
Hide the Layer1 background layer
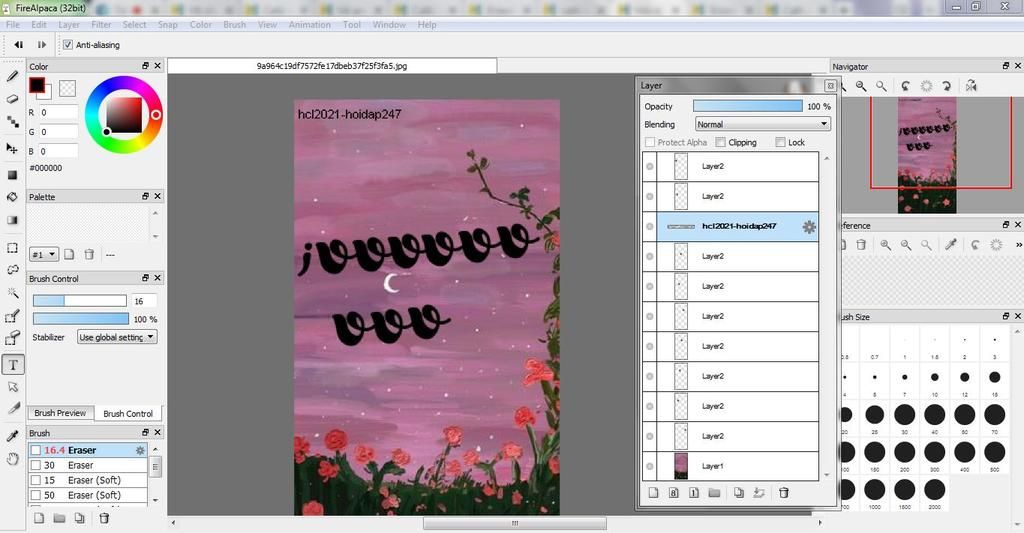click(650, 466)
